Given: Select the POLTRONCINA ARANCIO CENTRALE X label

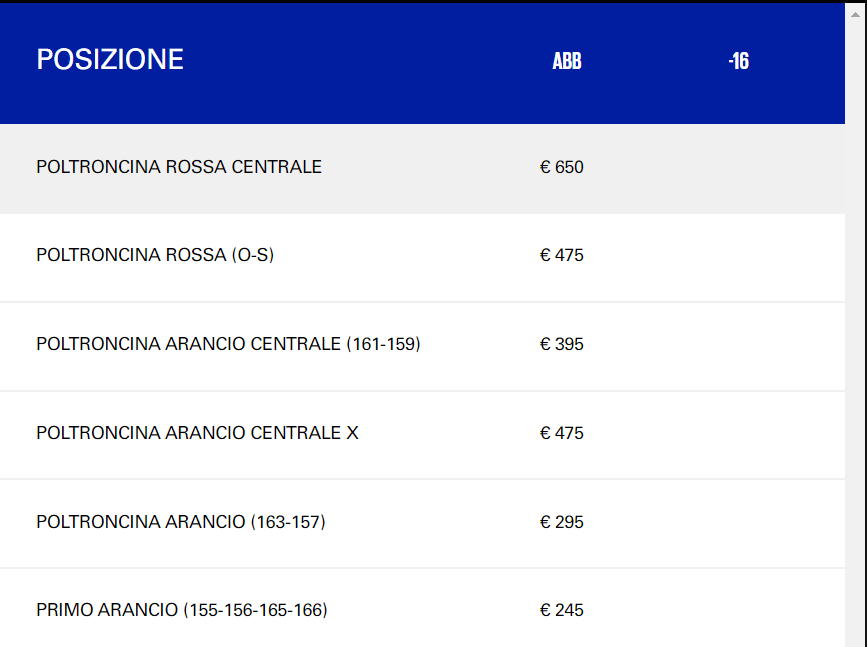Looking at the screenshot, I should click(x=197, y=433).
